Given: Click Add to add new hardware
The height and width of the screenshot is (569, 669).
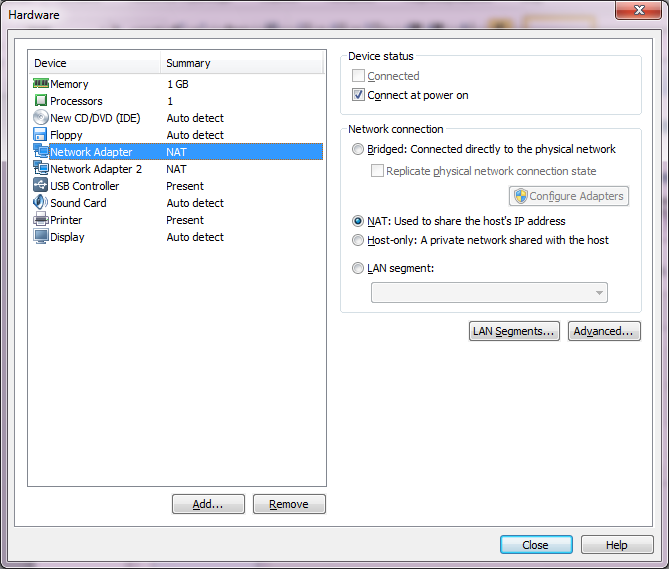Looking at the screenshot, I should point(208,504).
